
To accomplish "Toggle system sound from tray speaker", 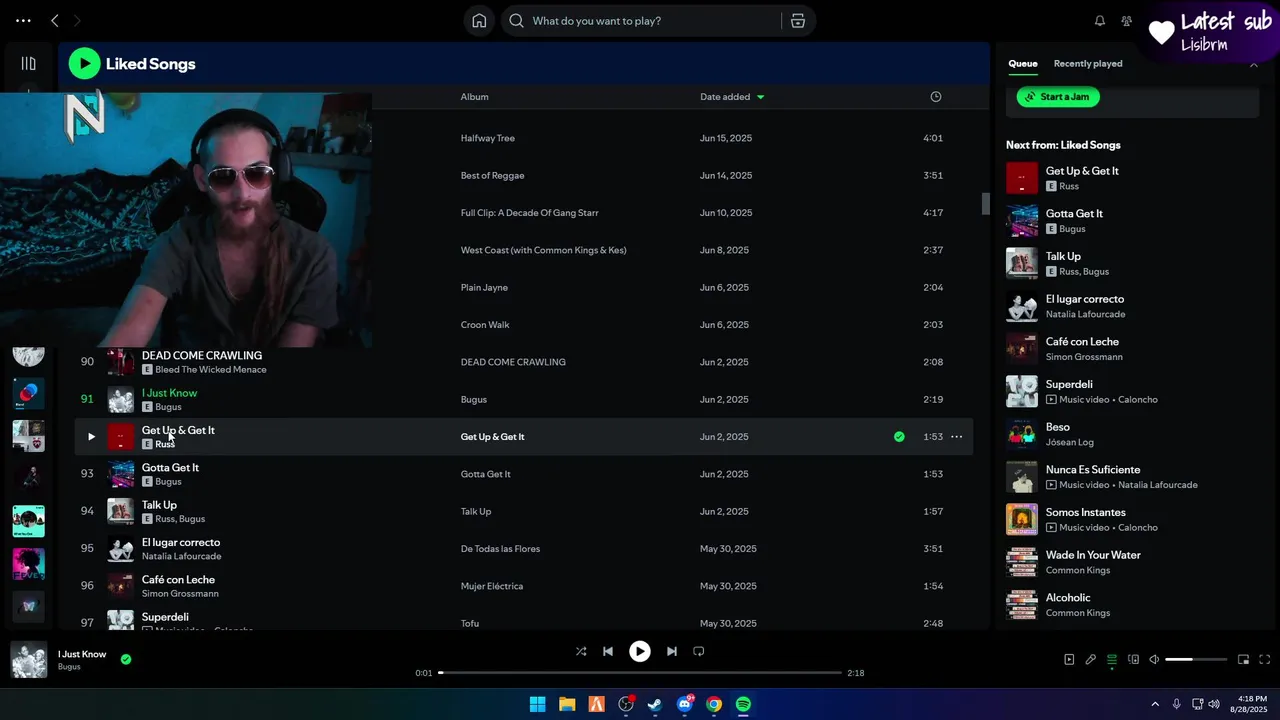I will point(1214,704).
